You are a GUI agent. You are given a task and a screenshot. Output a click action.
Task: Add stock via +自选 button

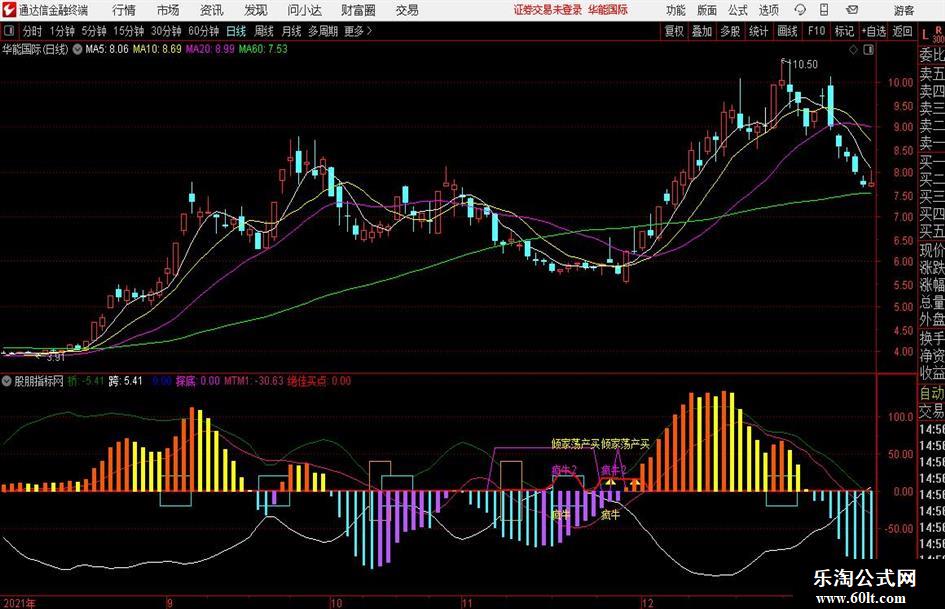pyautogui.click(x=874, y=31)
